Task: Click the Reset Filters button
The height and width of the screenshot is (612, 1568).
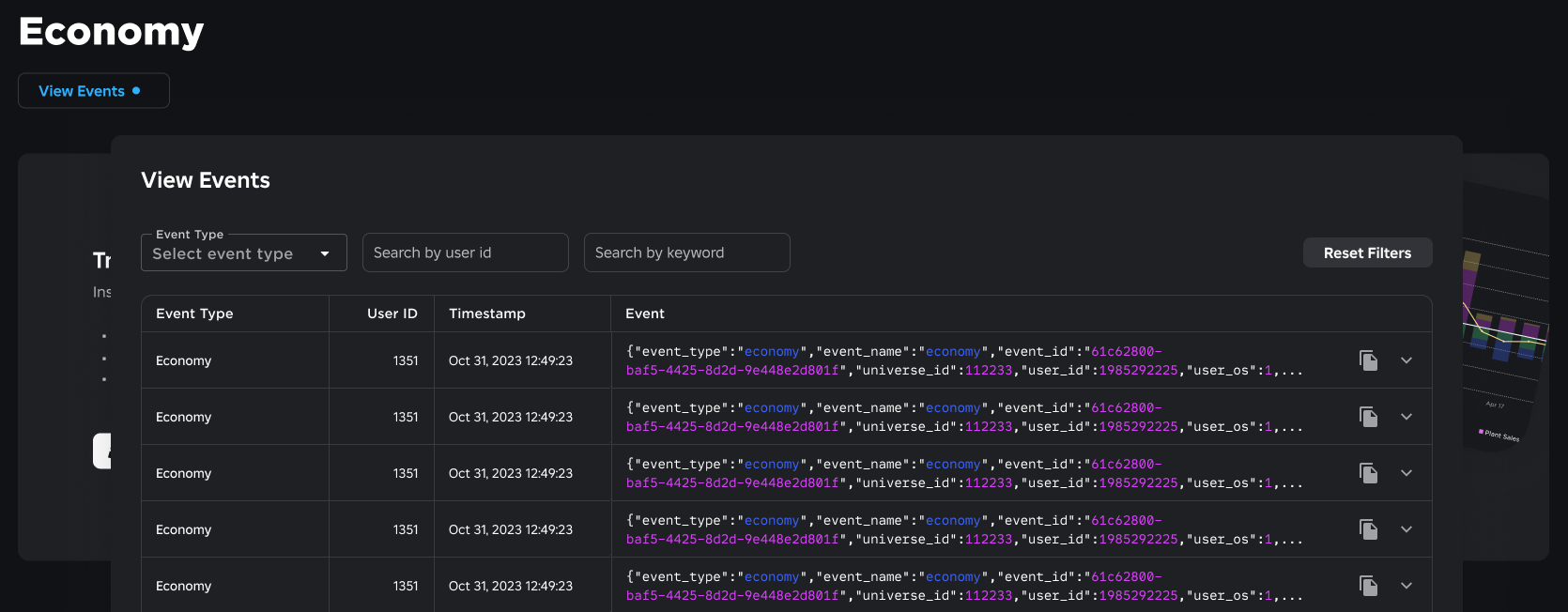Action: 1367,252
